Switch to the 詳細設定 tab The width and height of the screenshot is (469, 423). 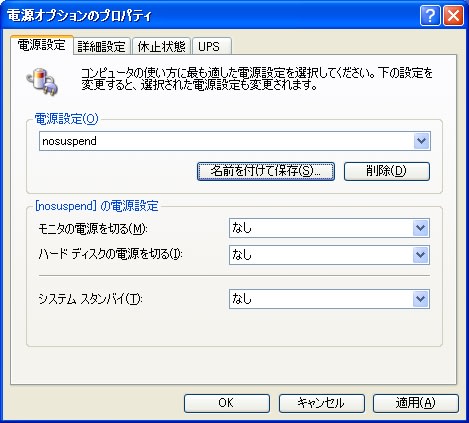coord(101,46)
